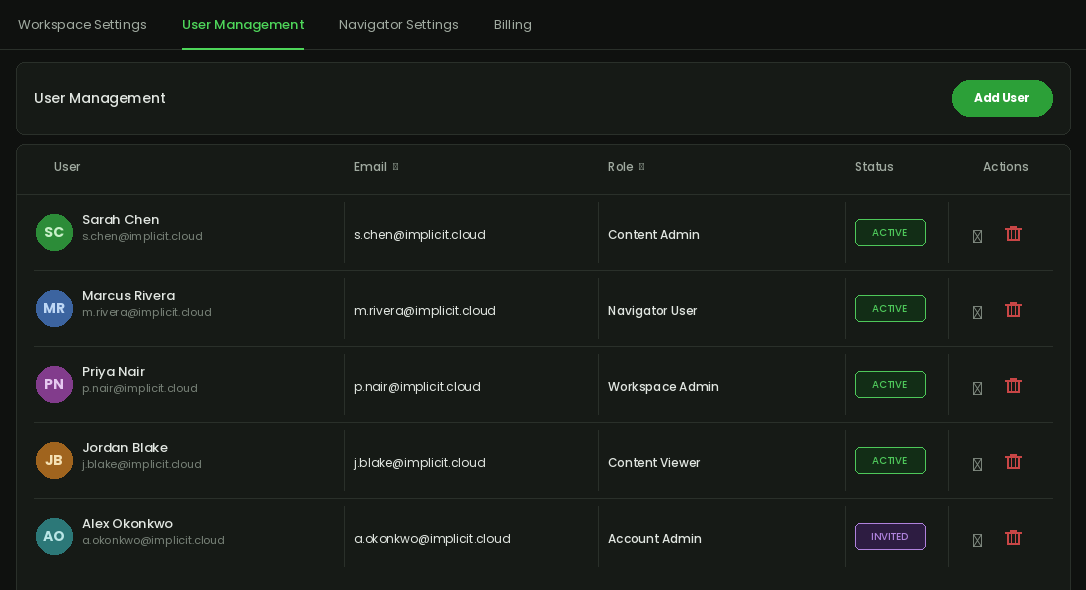
Task: Click the INVITED badge for Alex Okonkwo
Action: point(890,537)
